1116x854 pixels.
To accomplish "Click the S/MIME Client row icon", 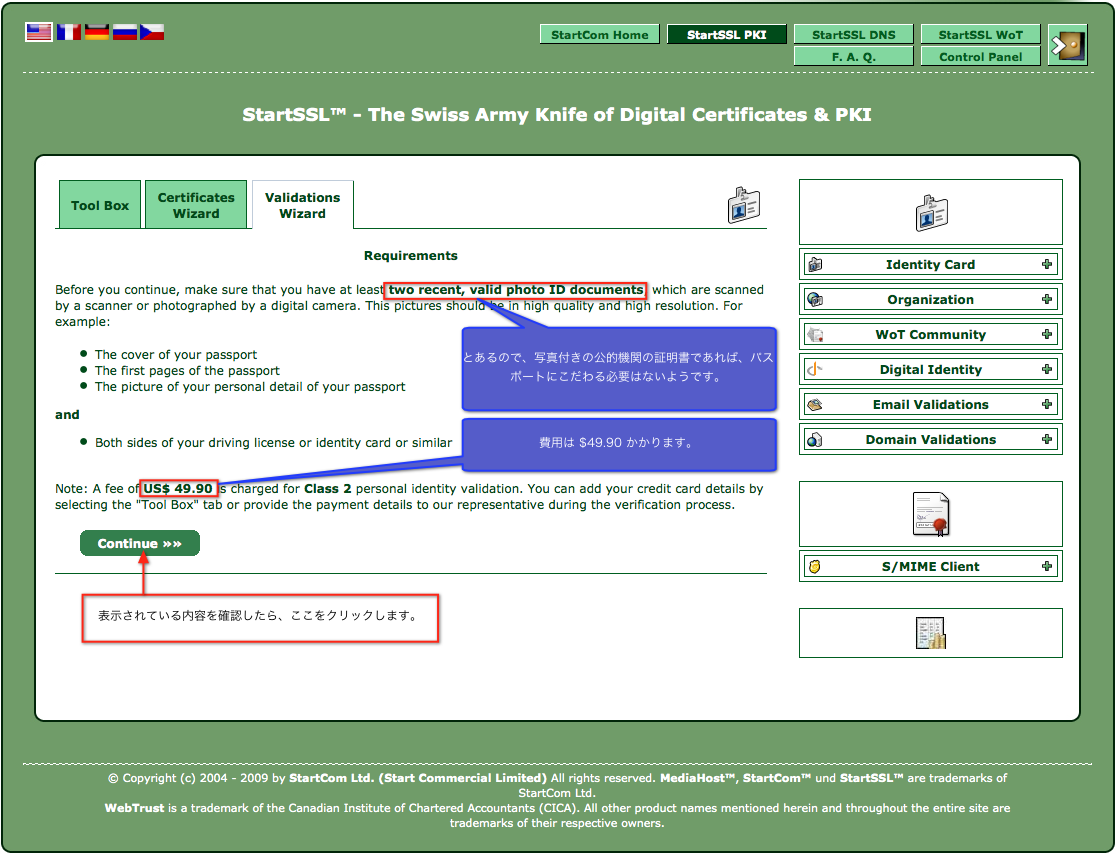I will click(815, 566).
